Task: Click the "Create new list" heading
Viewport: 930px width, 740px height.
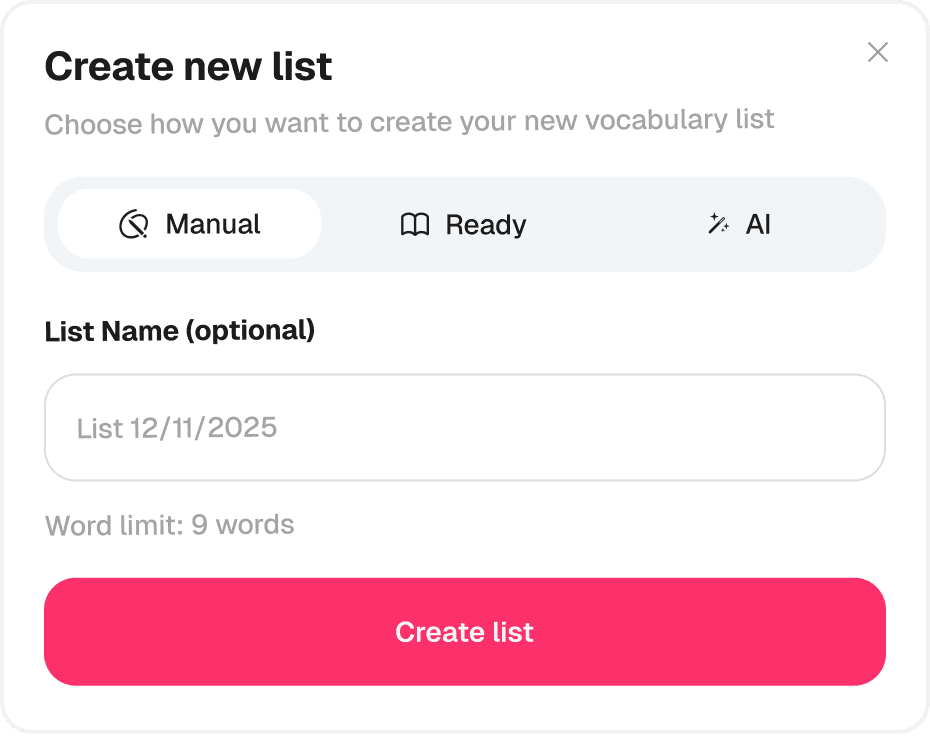Action: (x=188, y=67)
